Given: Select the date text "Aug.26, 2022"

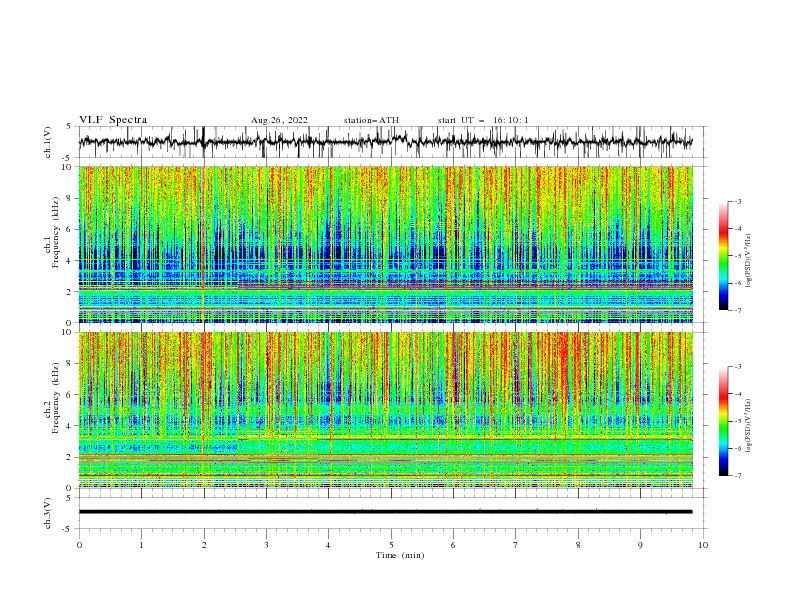Looking at the screenshot, I should click(x=279, y=120).
